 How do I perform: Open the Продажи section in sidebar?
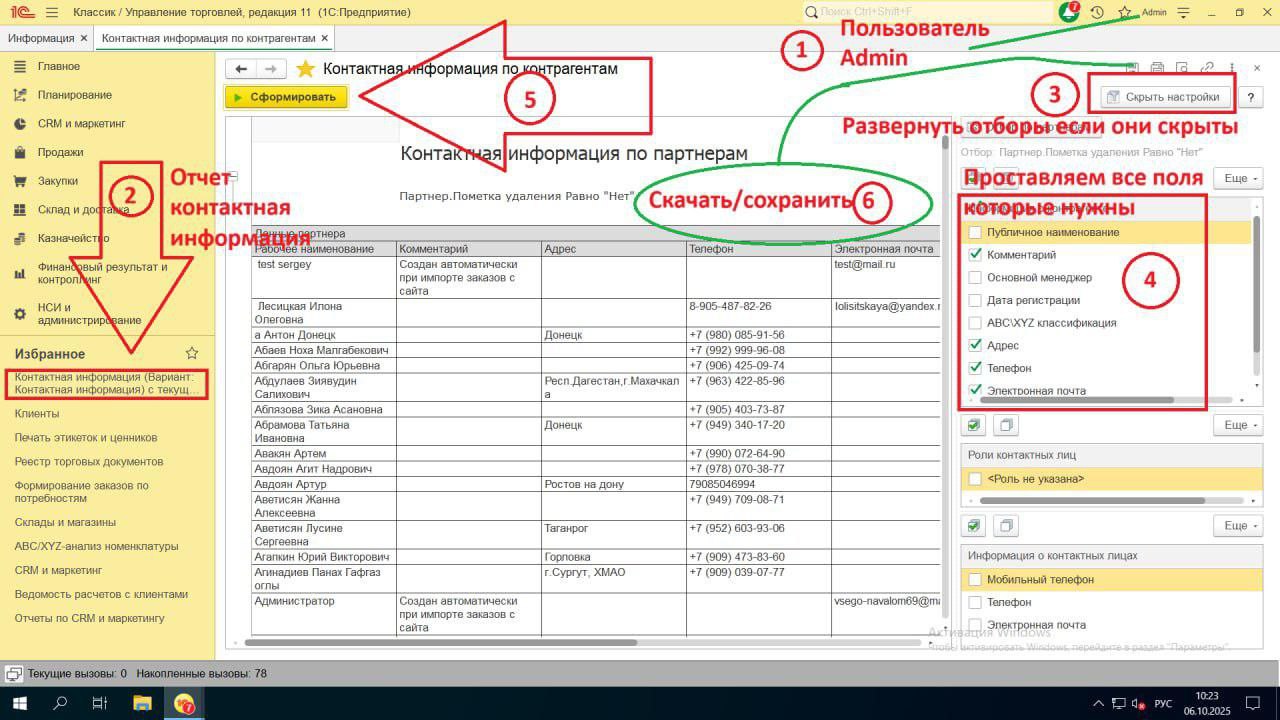pyautogui.click(x=60, y=152)
